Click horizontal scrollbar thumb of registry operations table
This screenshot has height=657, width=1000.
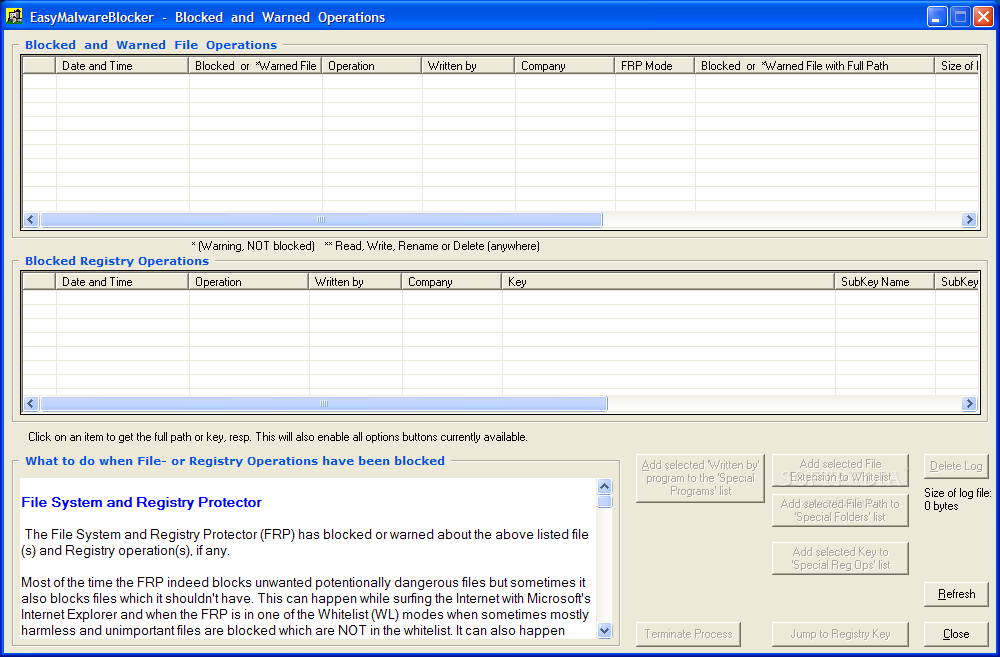pos(323,404)
